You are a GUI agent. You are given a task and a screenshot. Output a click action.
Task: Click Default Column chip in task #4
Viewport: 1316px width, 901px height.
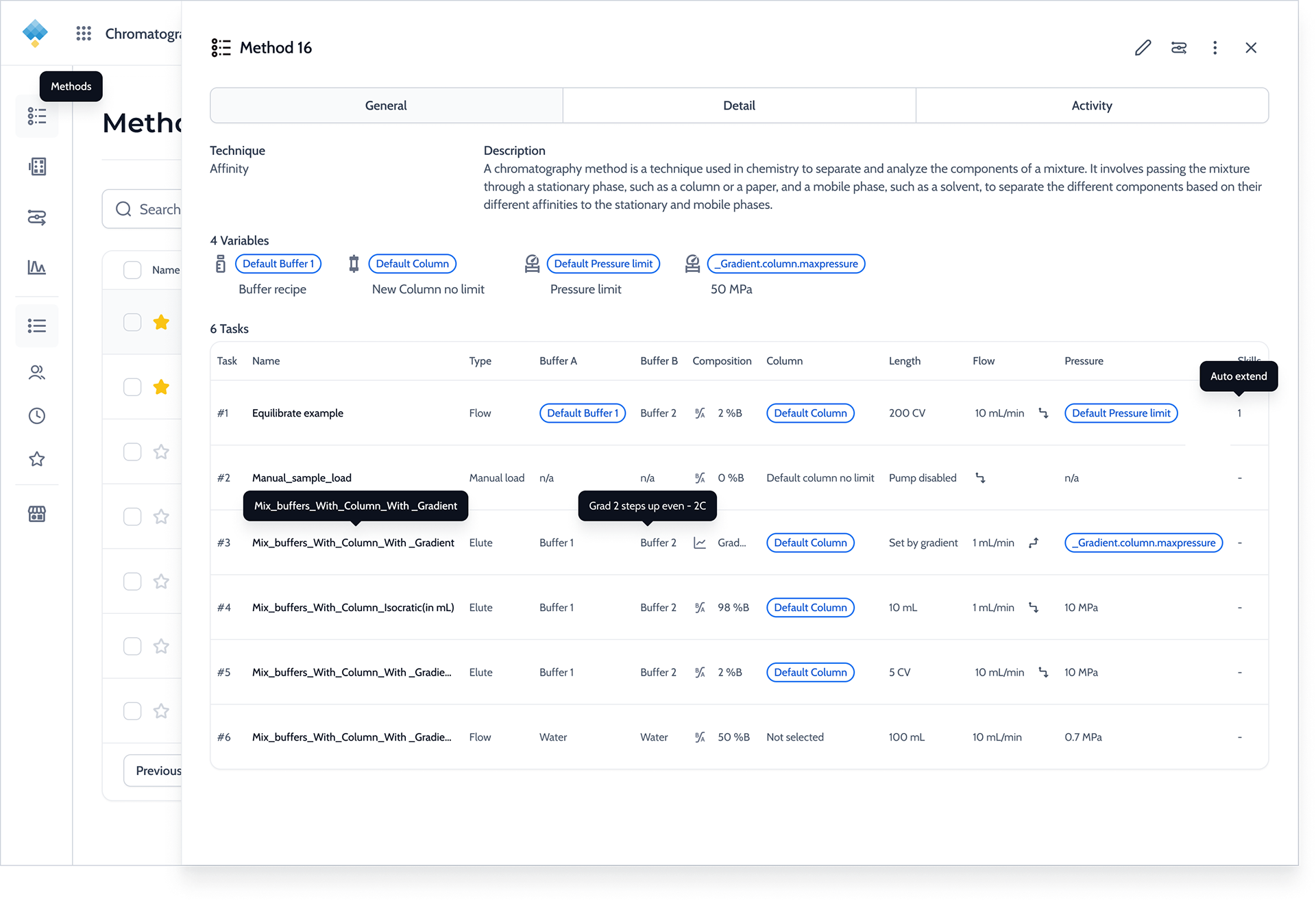click(810, 608)
